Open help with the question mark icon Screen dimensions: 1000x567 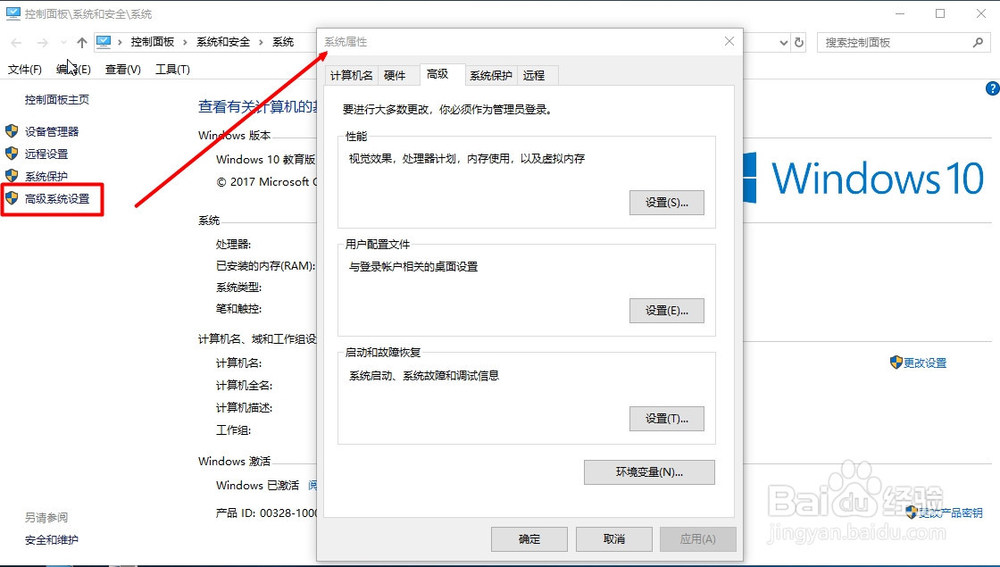992,89
